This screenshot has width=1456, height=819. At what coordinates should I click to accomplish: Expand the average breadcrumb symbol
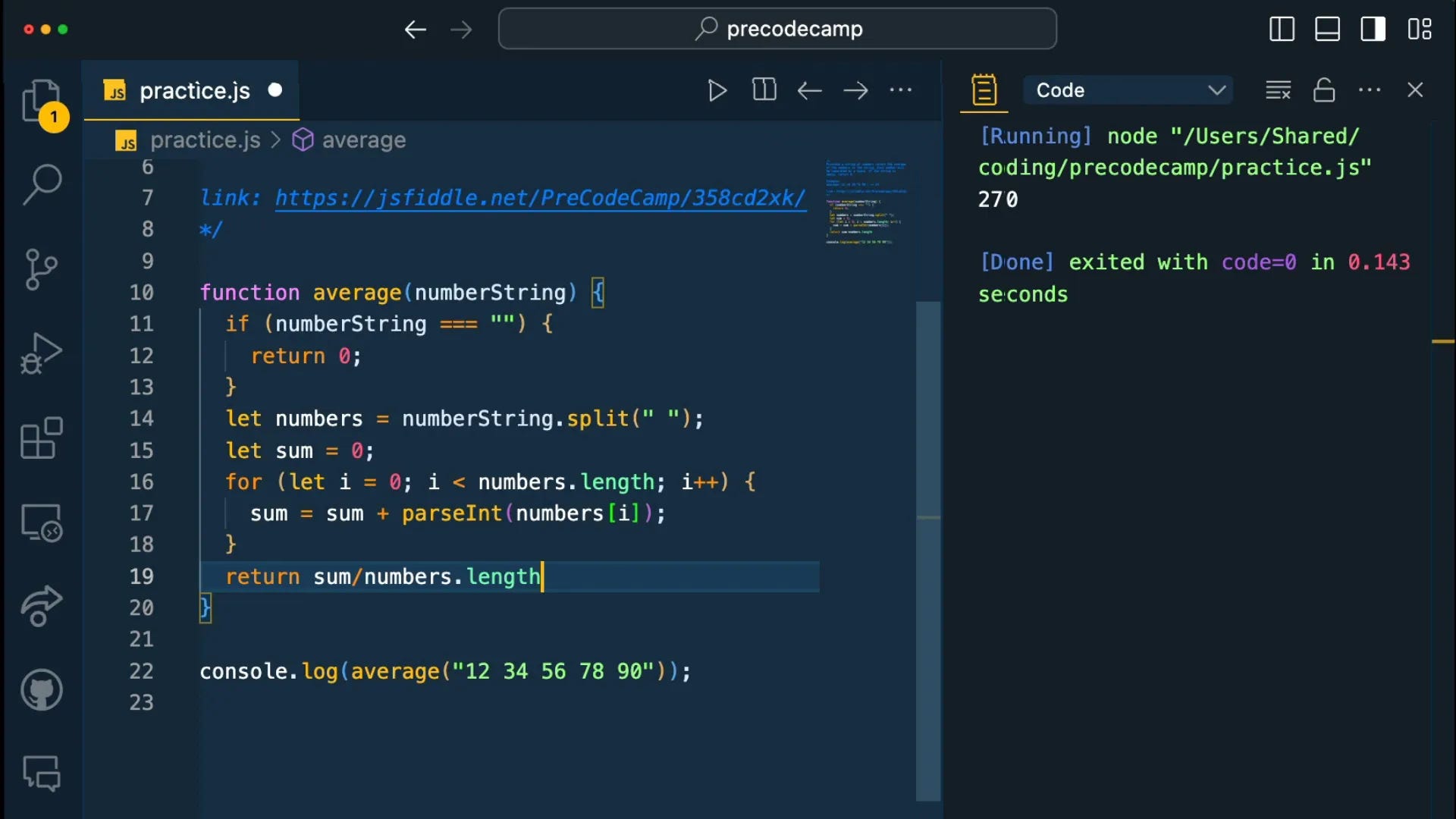[363, 140]
